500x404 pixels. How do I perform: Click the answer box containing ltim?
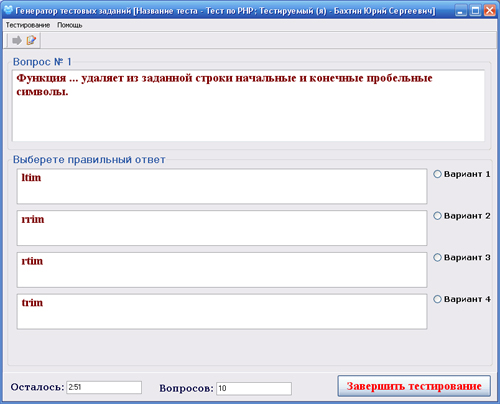(x=222, y=186)
